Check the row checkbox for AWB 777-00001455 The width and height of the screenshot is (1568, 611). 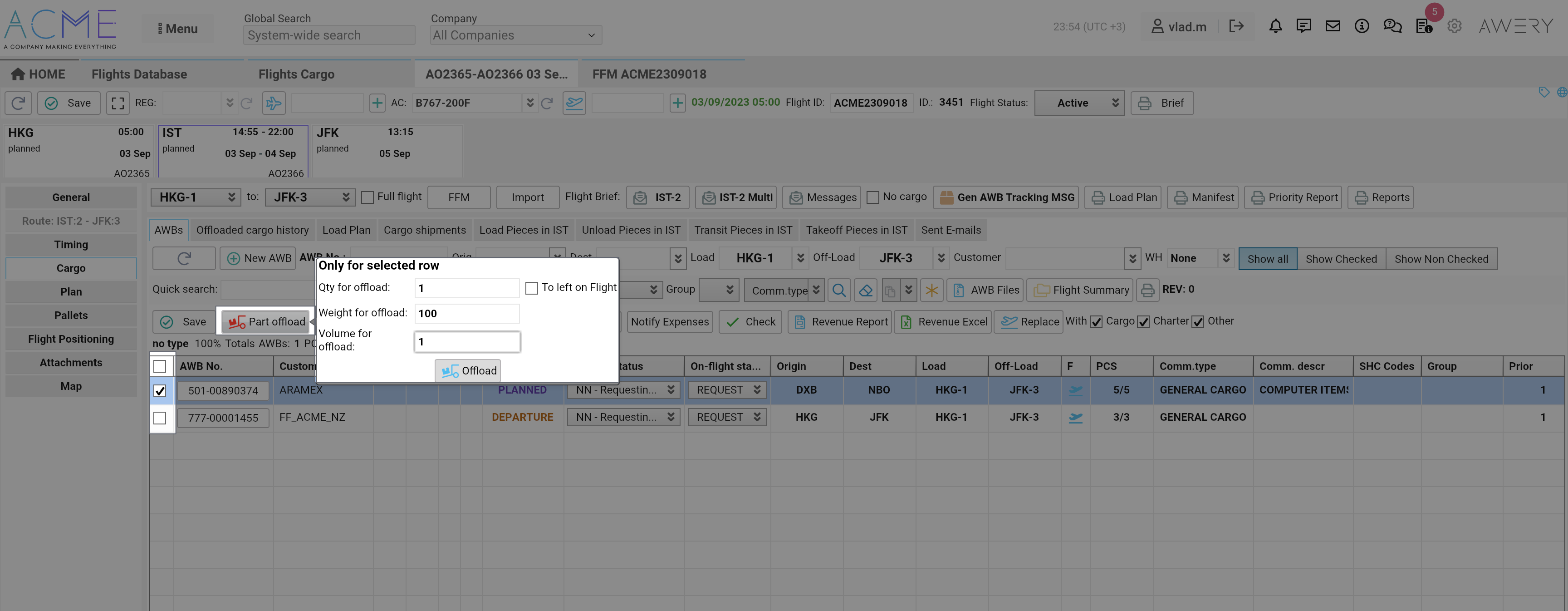coord(160,418)
